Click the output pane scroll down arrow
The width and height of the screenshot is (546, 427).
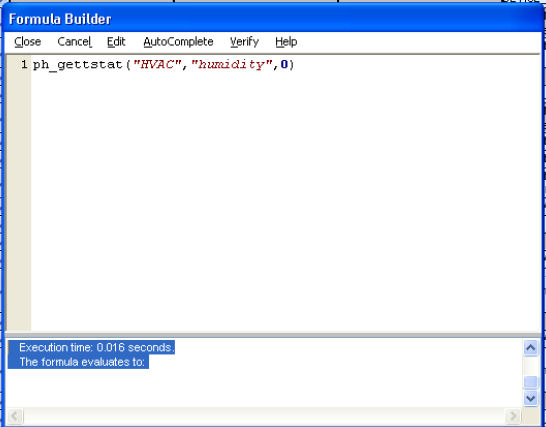tap(531, 398)
